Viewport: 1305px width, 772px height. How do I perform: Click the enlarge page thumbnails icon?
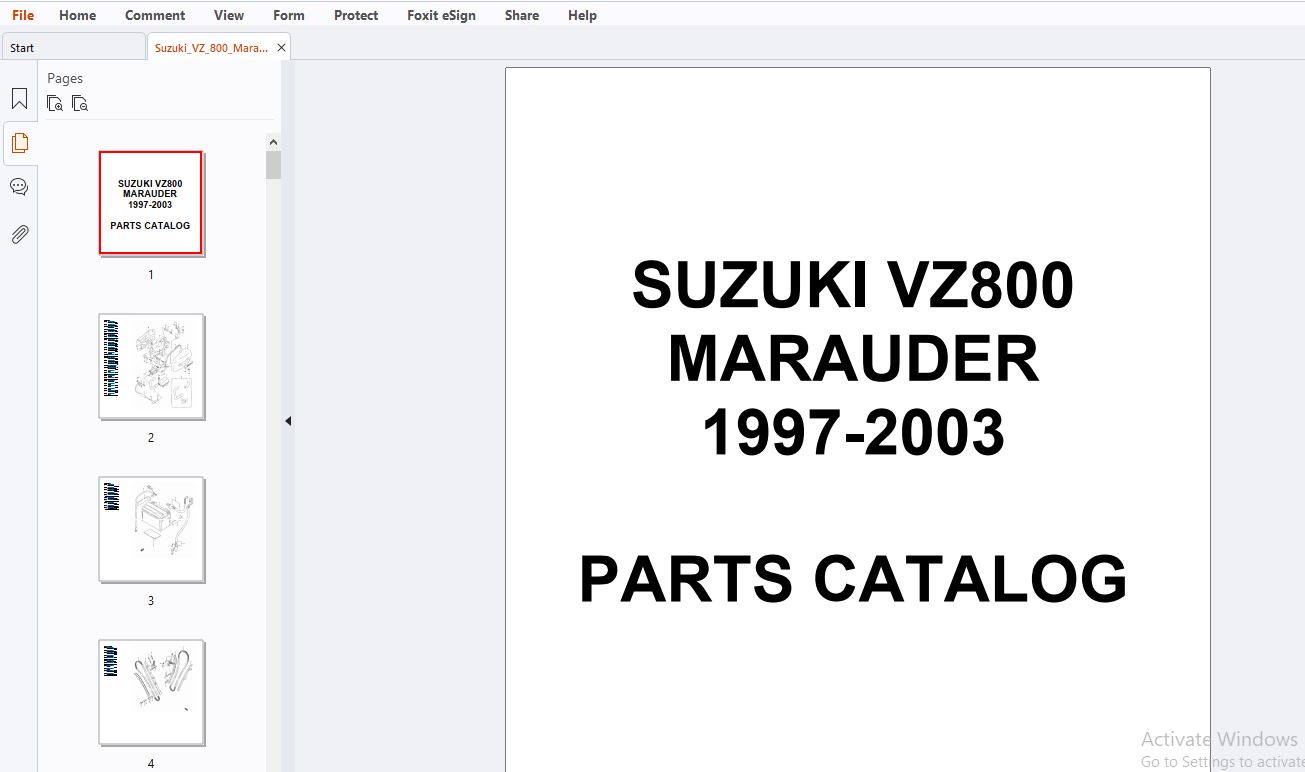pyautogui.click(x=55, y=103)
